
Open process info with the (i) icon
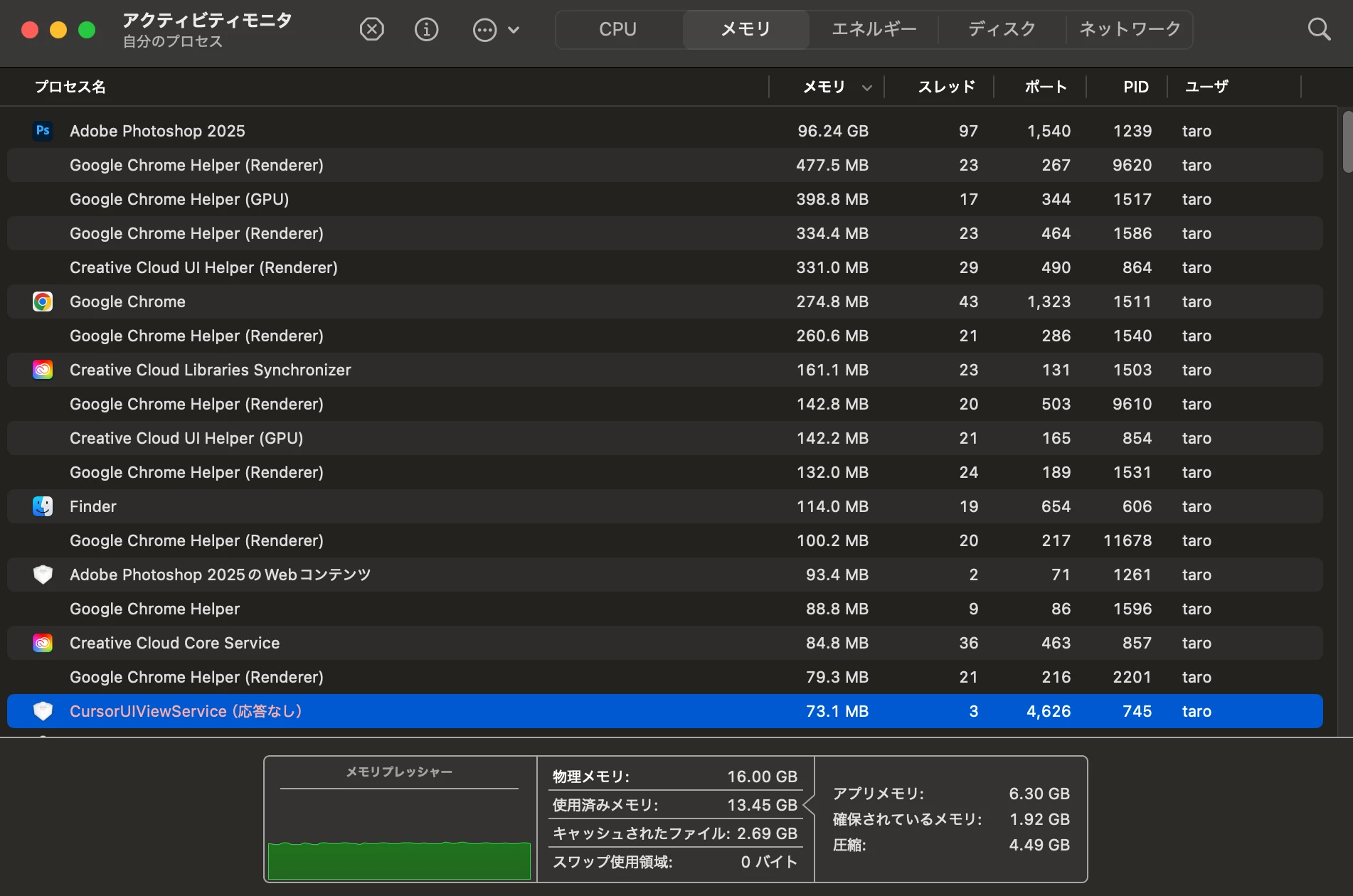tap(426, 29)
